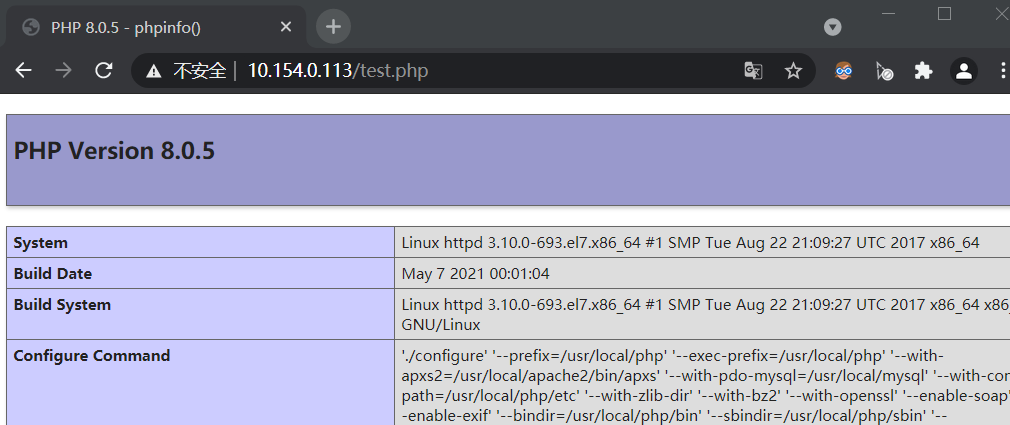This screenshot has width=1010, height=425.
Task: Click the cursor-block extension icon
Action: click(884, 71)
